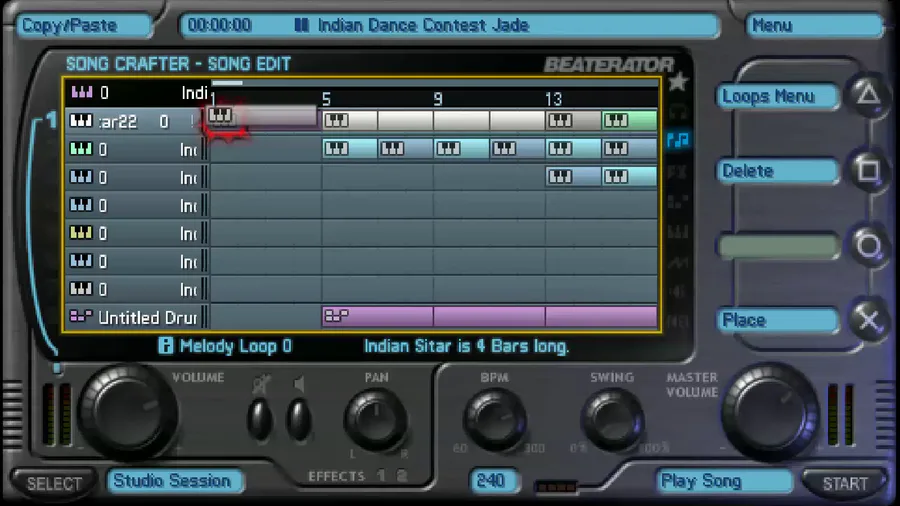Select the purple drum loop at bar 9
Screen dimensions: 900x506
point(490,316)
